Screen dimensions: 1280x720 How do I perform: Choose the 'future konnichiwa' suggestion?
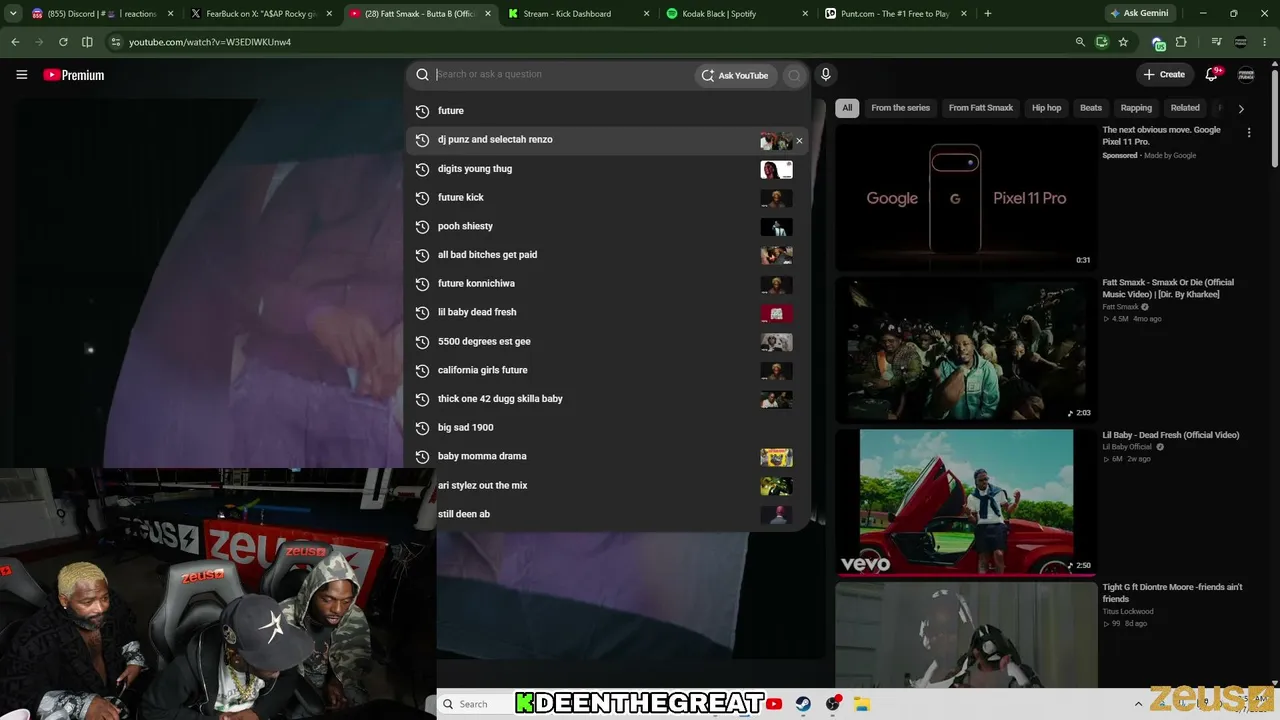pyautogui.click(x=607, y=284)
